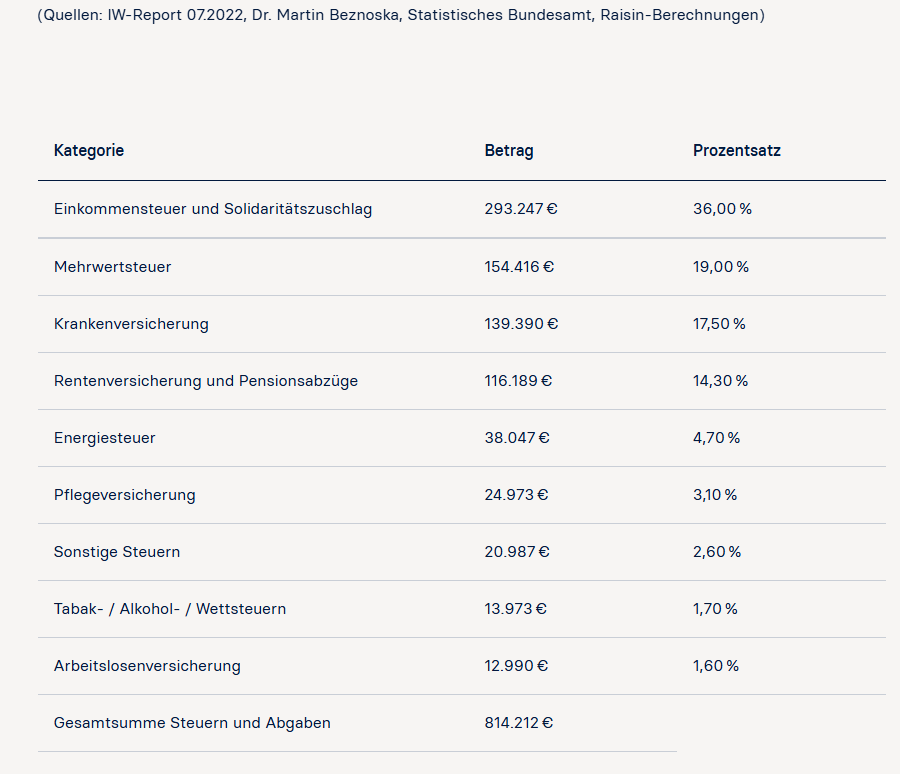The width and height of the screenshot is (900, 774).
Task: Select the Krankenversicherung row label
Action: coord(131,324)
